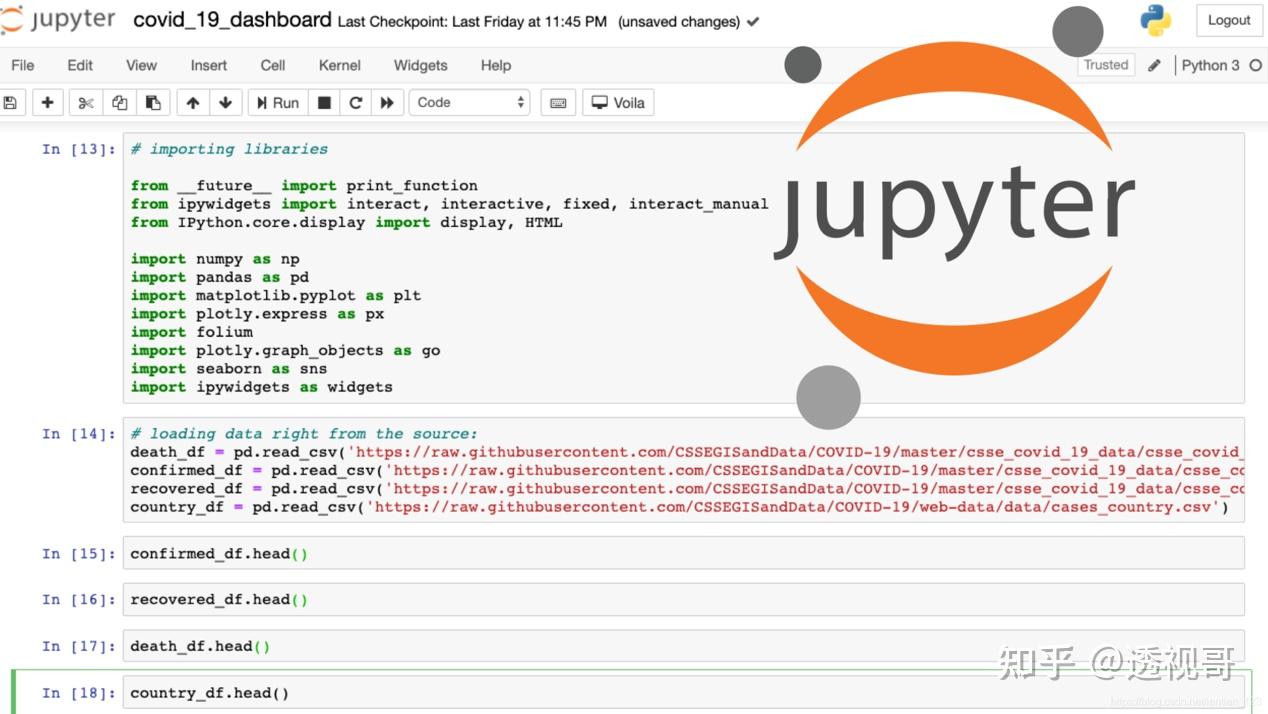Open the Insert menu
Image resolution: width=1268 pixels, height=714 pixels.
[x=208, y=65]
